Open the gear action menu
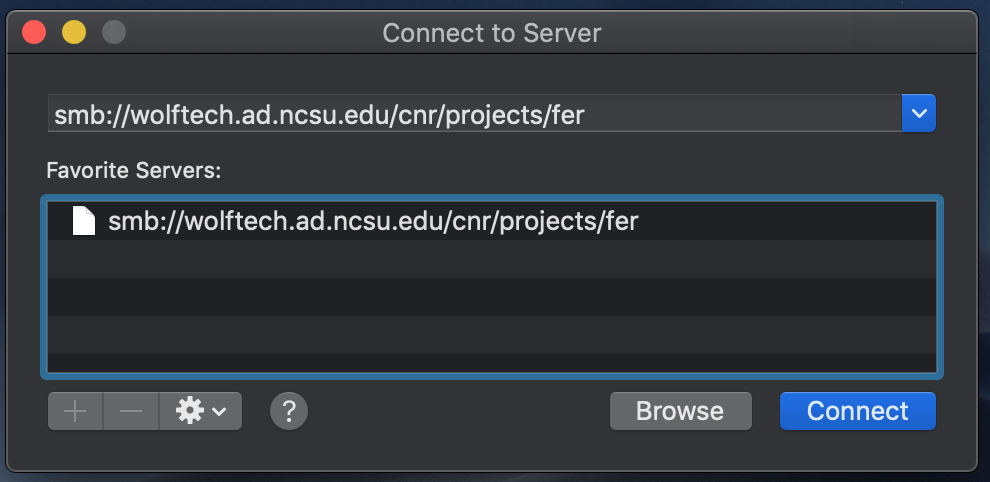This screenshot has width=990, height=482. (200, 411)
